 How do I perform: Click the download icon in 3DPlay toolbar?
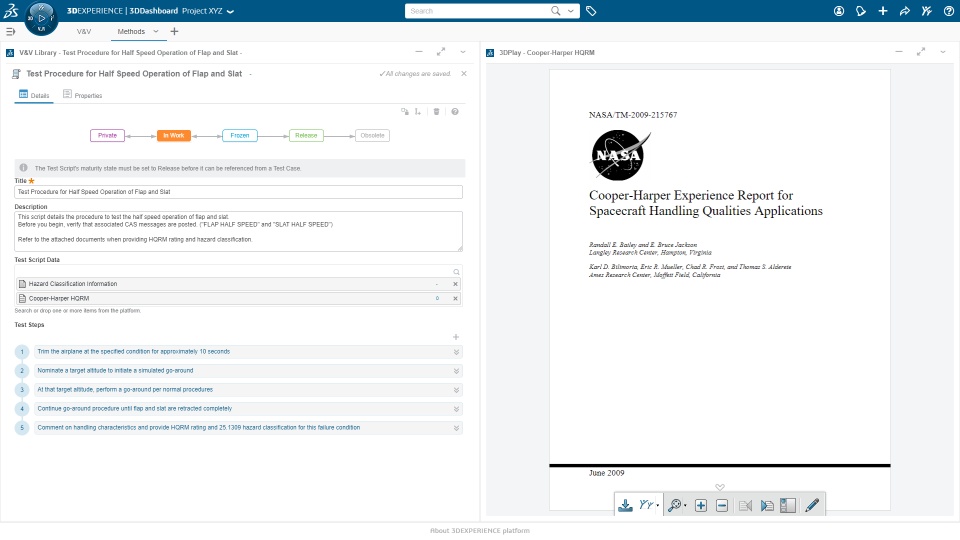(625, 505)
